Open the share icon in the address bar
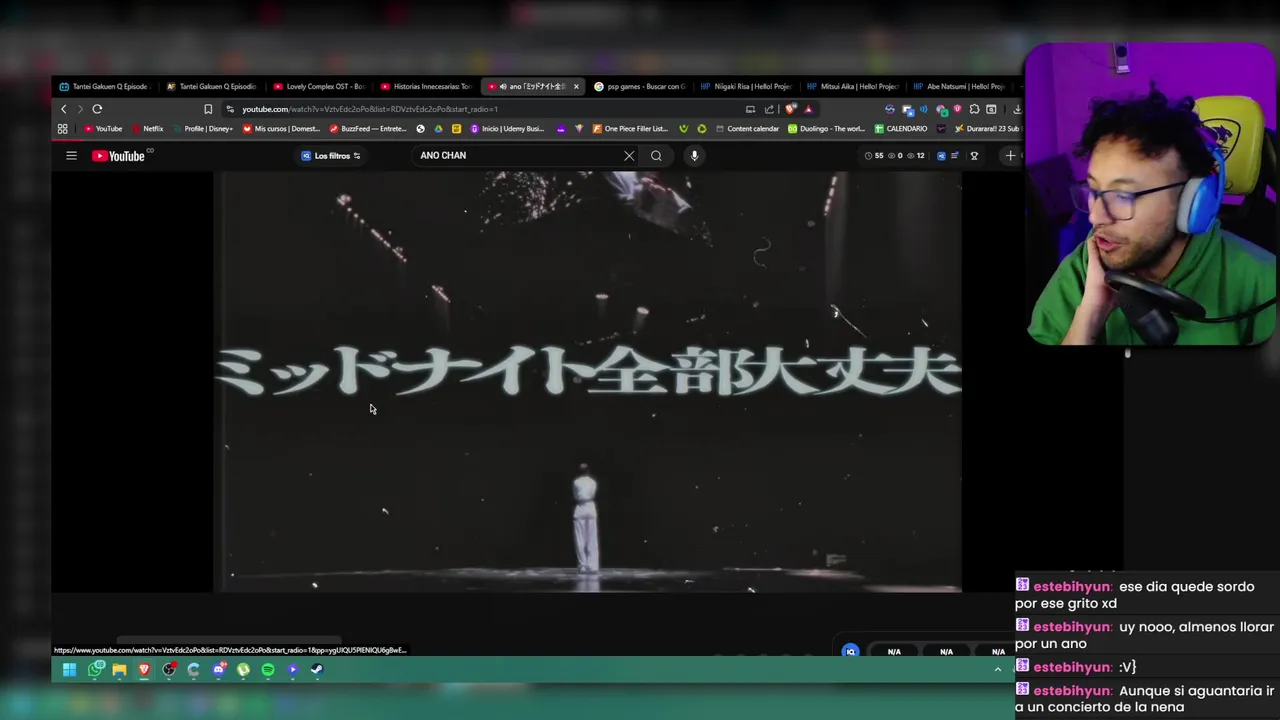This screenshot has width=1280, height=720. (x=769, y=109)
